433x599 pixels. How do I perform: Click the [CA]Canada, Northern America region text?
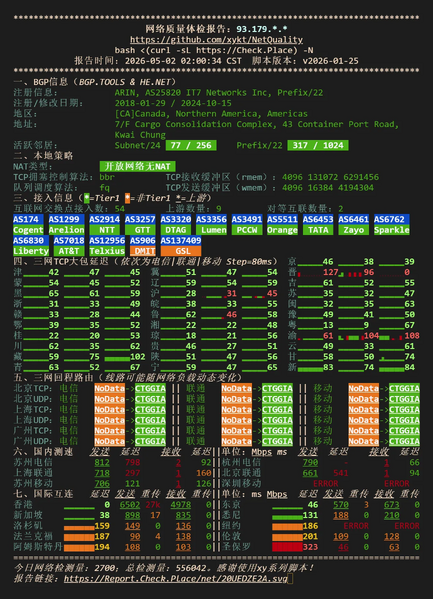pos(211,114)
